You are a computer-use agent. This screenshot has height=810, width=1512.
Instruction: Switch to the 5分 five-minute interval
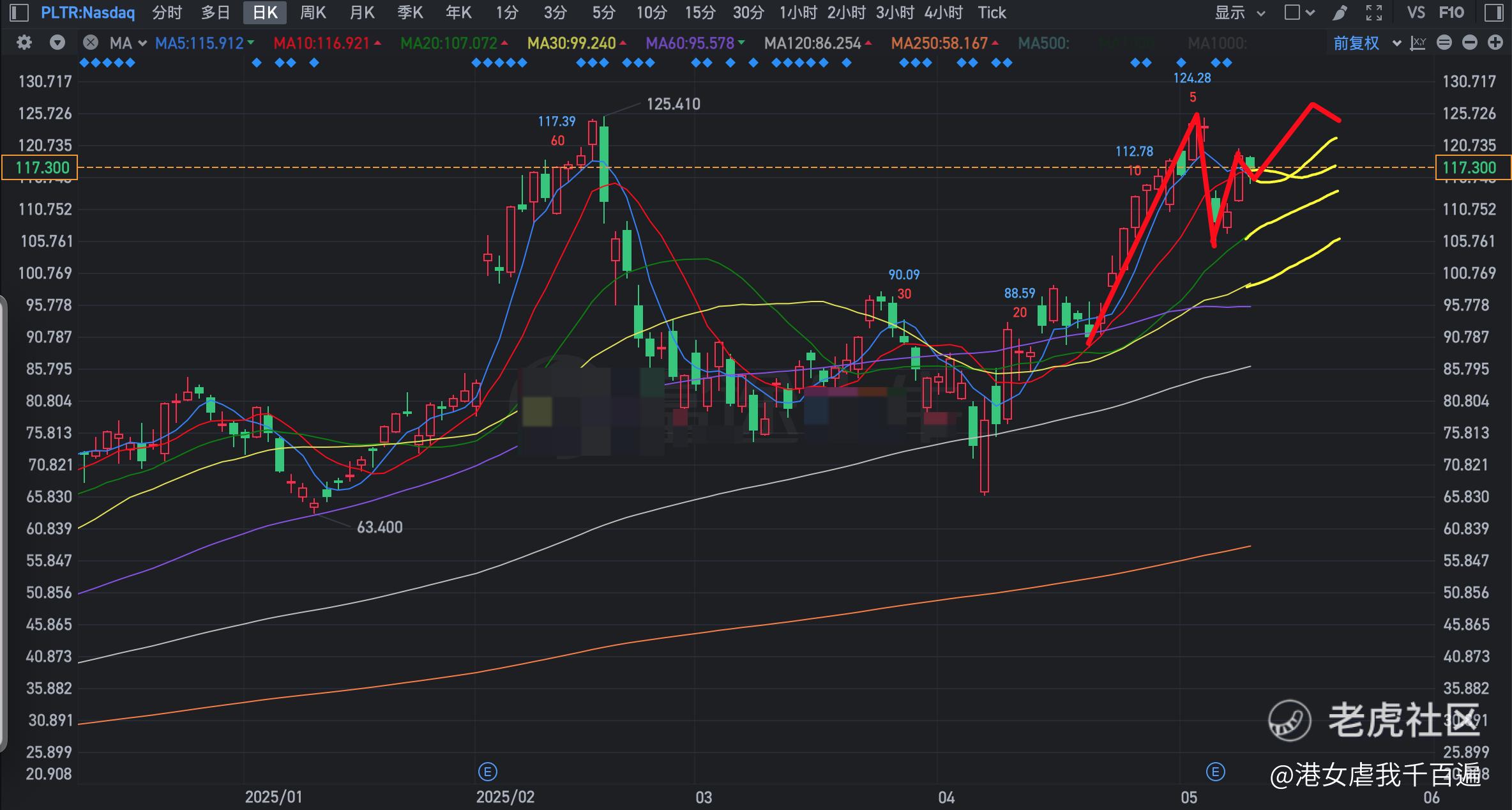[x=603, y=12]
